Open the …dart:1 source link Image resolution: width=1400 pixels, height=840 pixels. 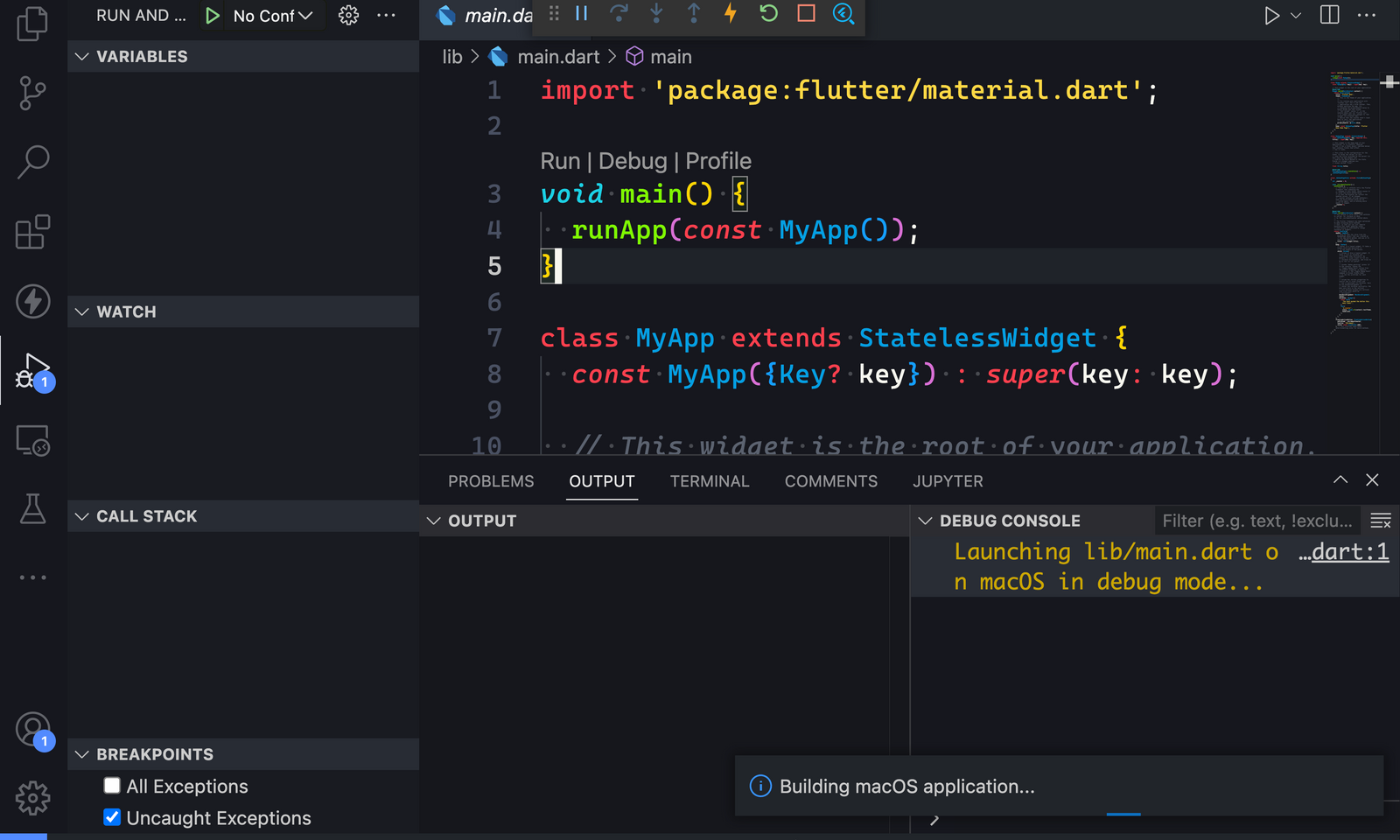coord(1343,551)
